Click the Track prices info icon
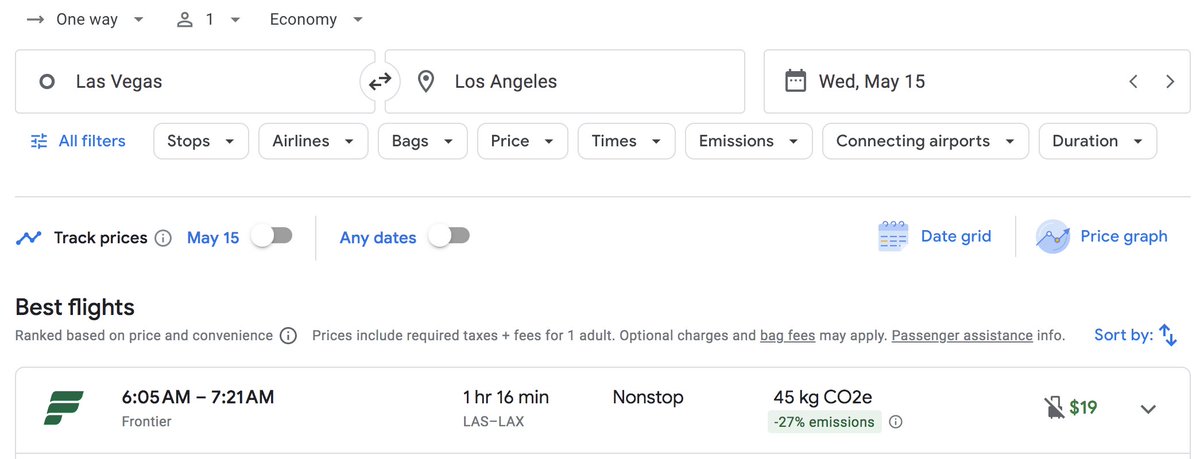The height and width of the screenshot is (459, 1200). (x=163, y=238)
